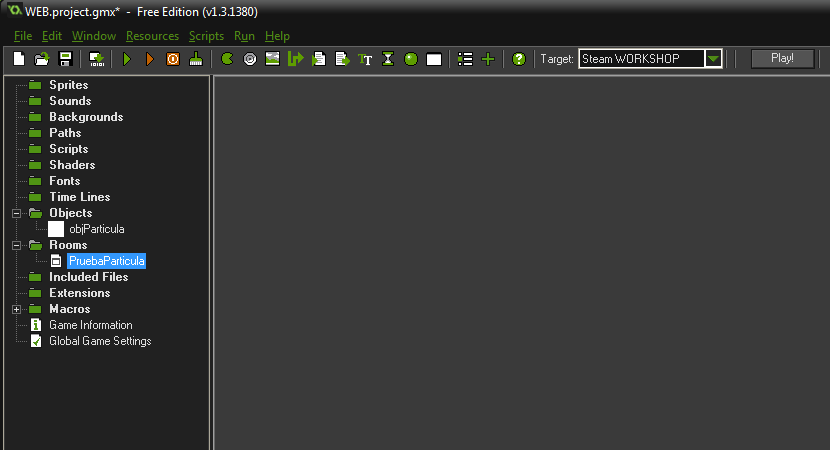This screenshot has height=450, width=830.
Task: Open the Window menu
Action: (x=94, y=36)
